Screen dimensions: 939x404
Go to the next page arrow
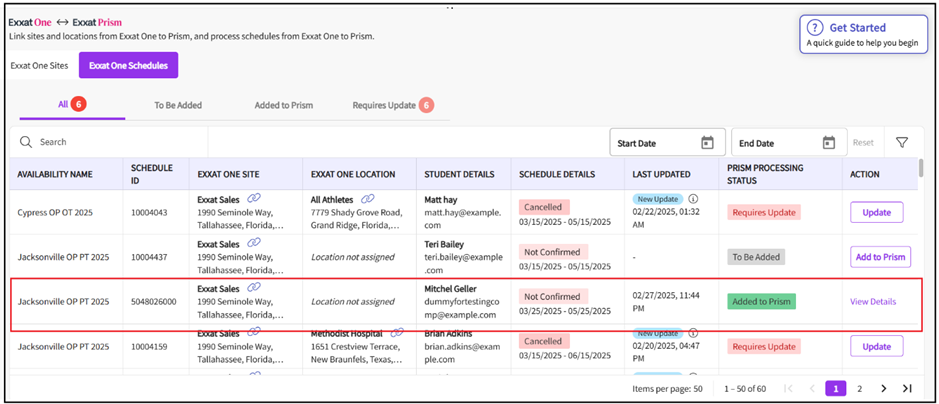[x=883, y=388]
